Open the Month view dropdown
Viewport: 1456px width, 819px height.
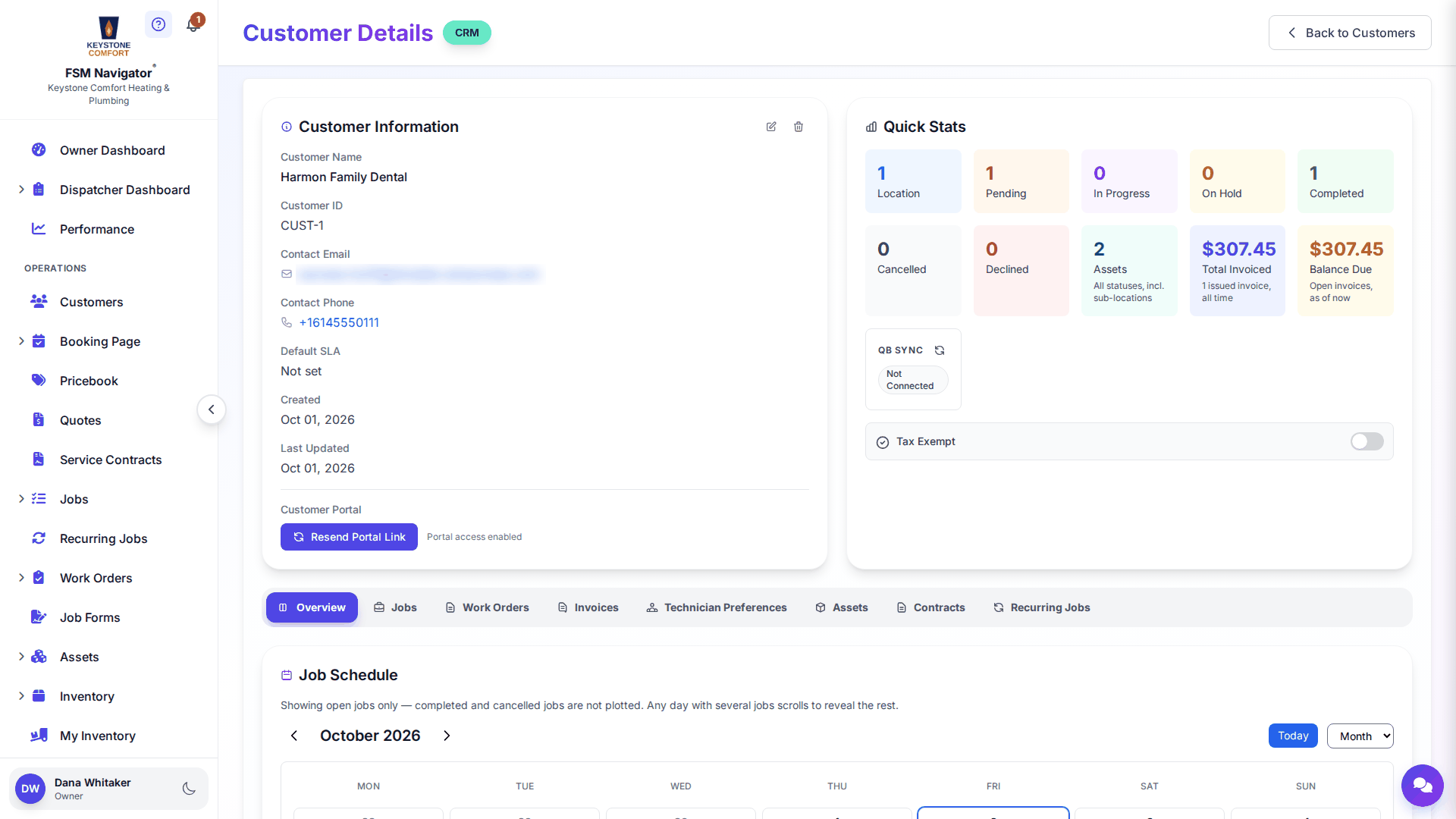[x=1360, y=736]
